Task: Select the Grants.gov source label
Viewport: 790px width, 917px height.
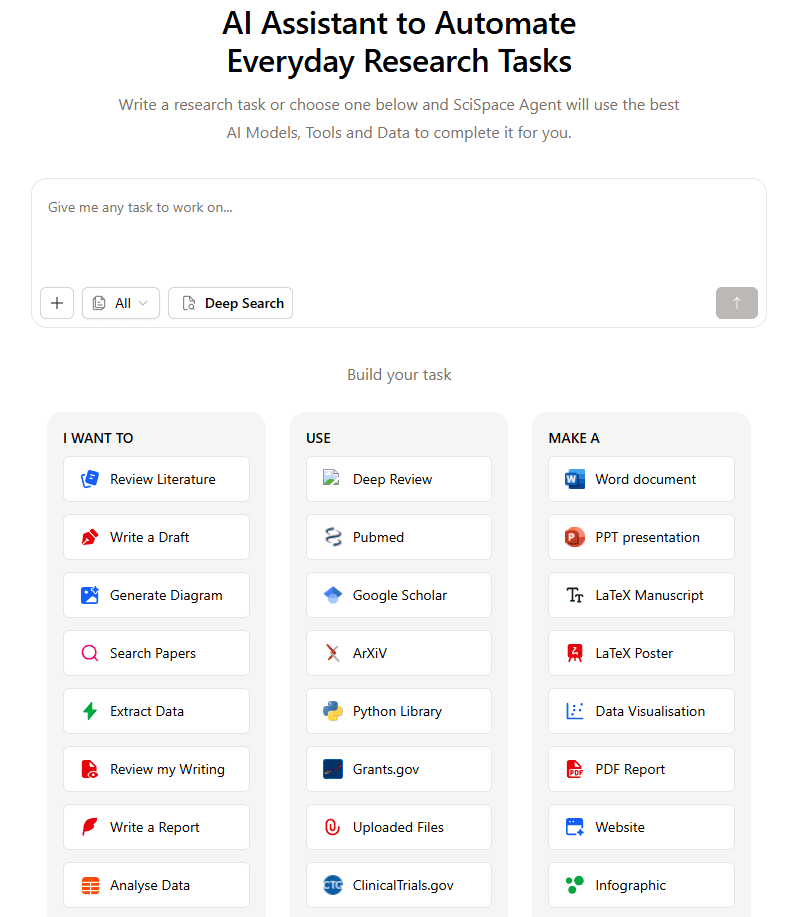Action: pos(386,769)
